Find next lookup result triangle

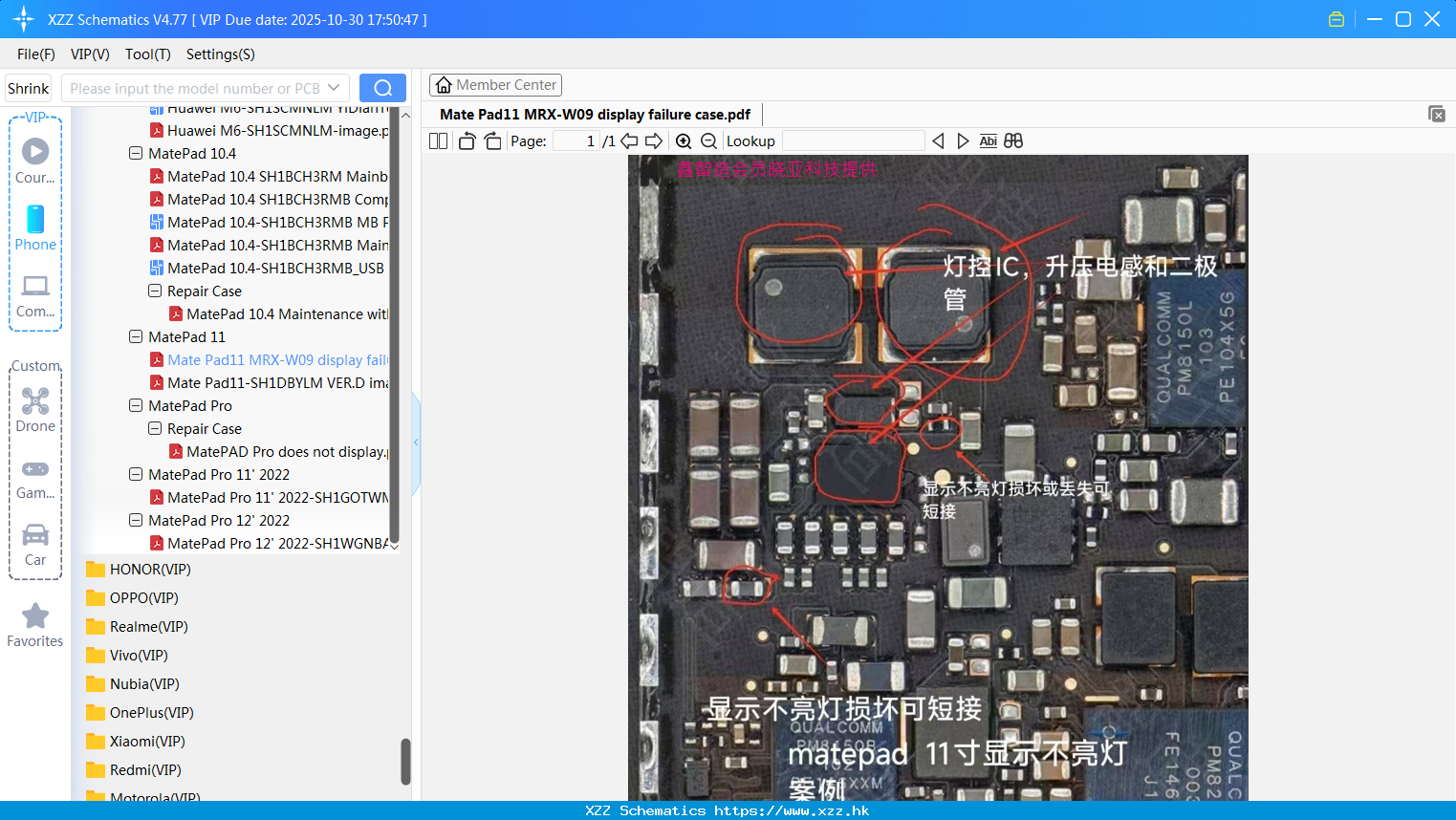pyautogui.click(x=963, y=140)
